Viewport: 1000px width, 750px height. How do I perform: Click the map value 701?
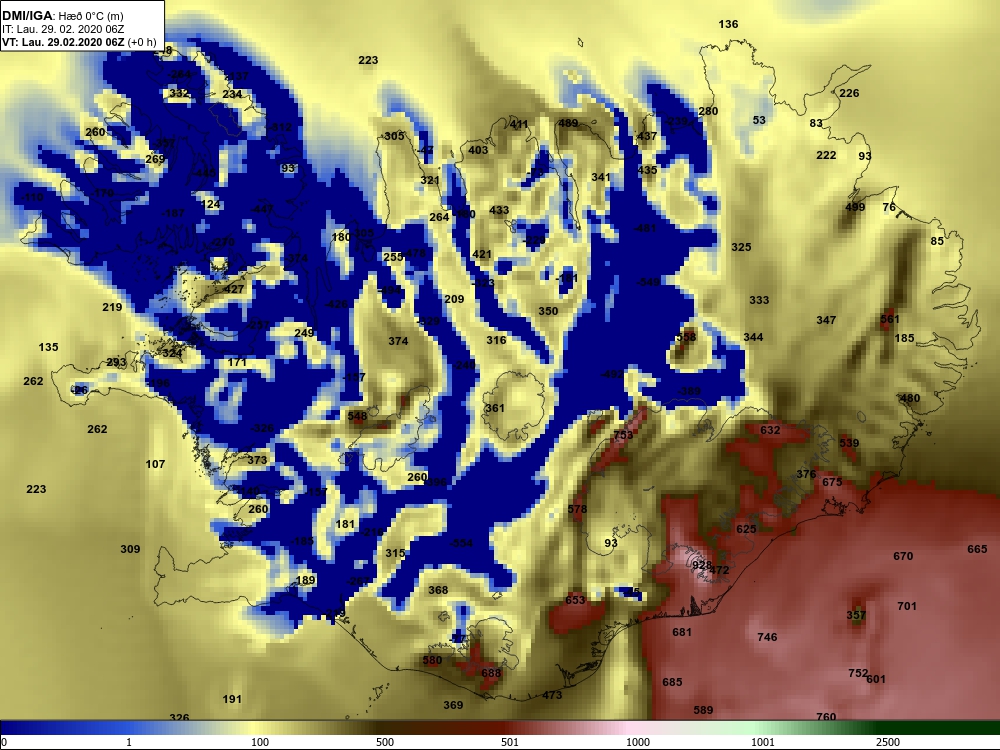(907, 606)
